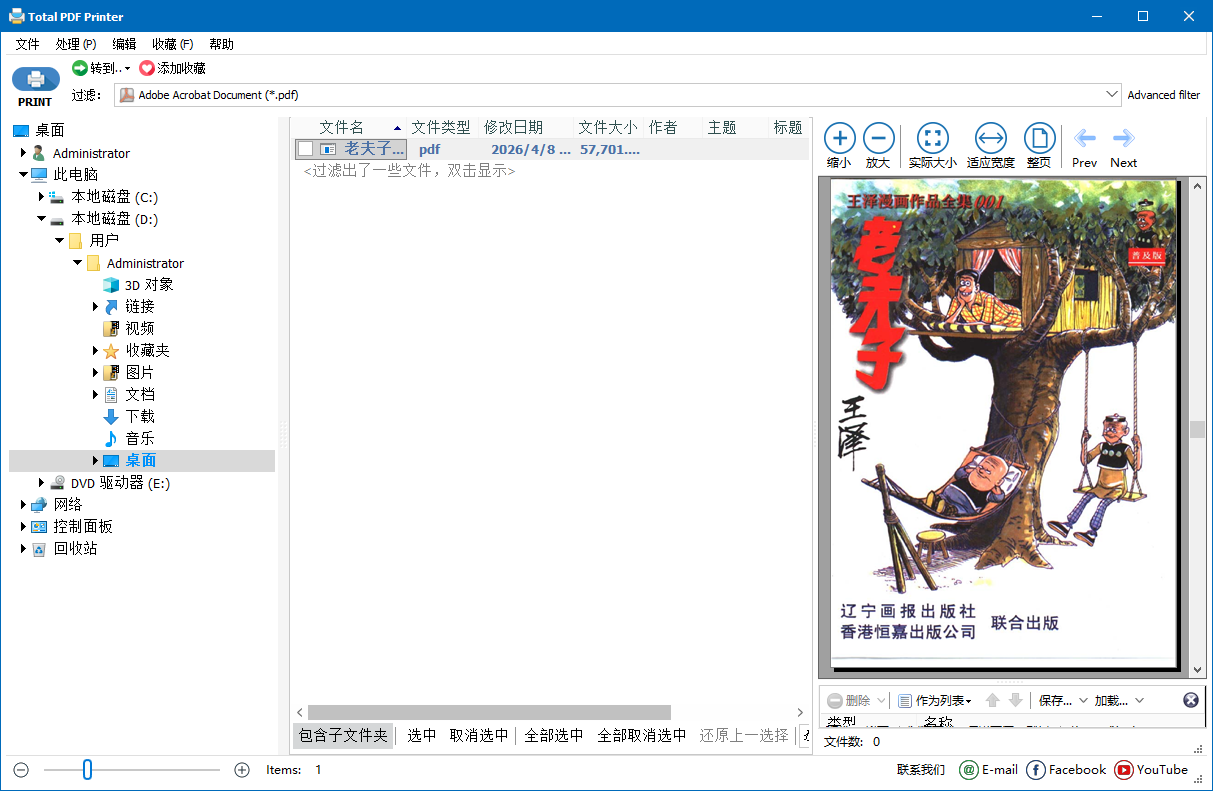Click the 缩小 plus-circle zoom icon
Viewport: 1213px width, 791px height.
839,138
